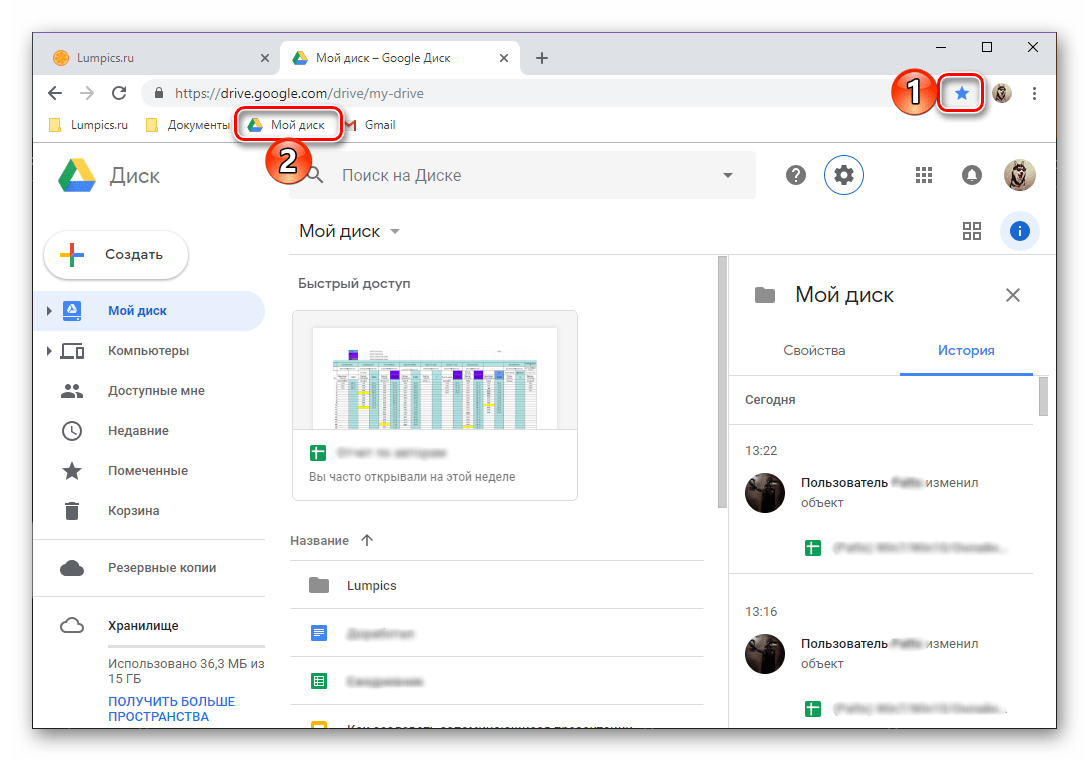
Task: Open Google account avatar
Action: (1020, 175)
